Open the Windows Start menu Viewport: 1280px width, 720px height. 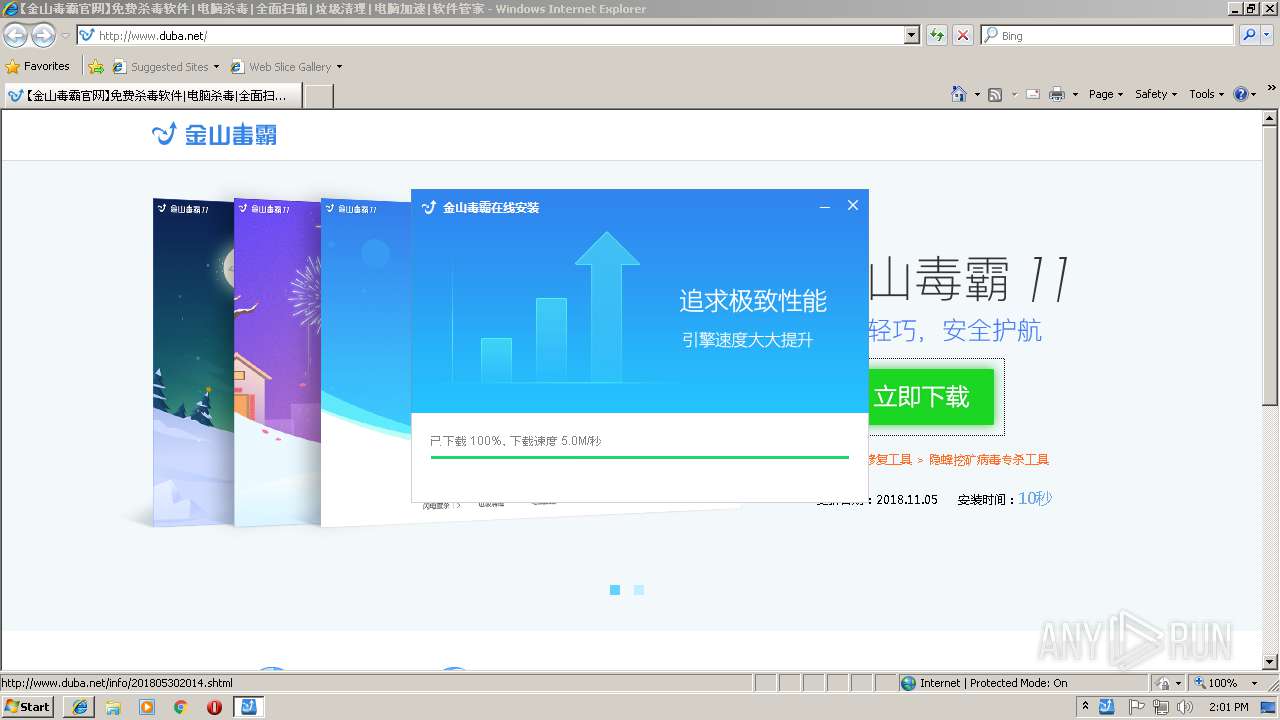28,707
